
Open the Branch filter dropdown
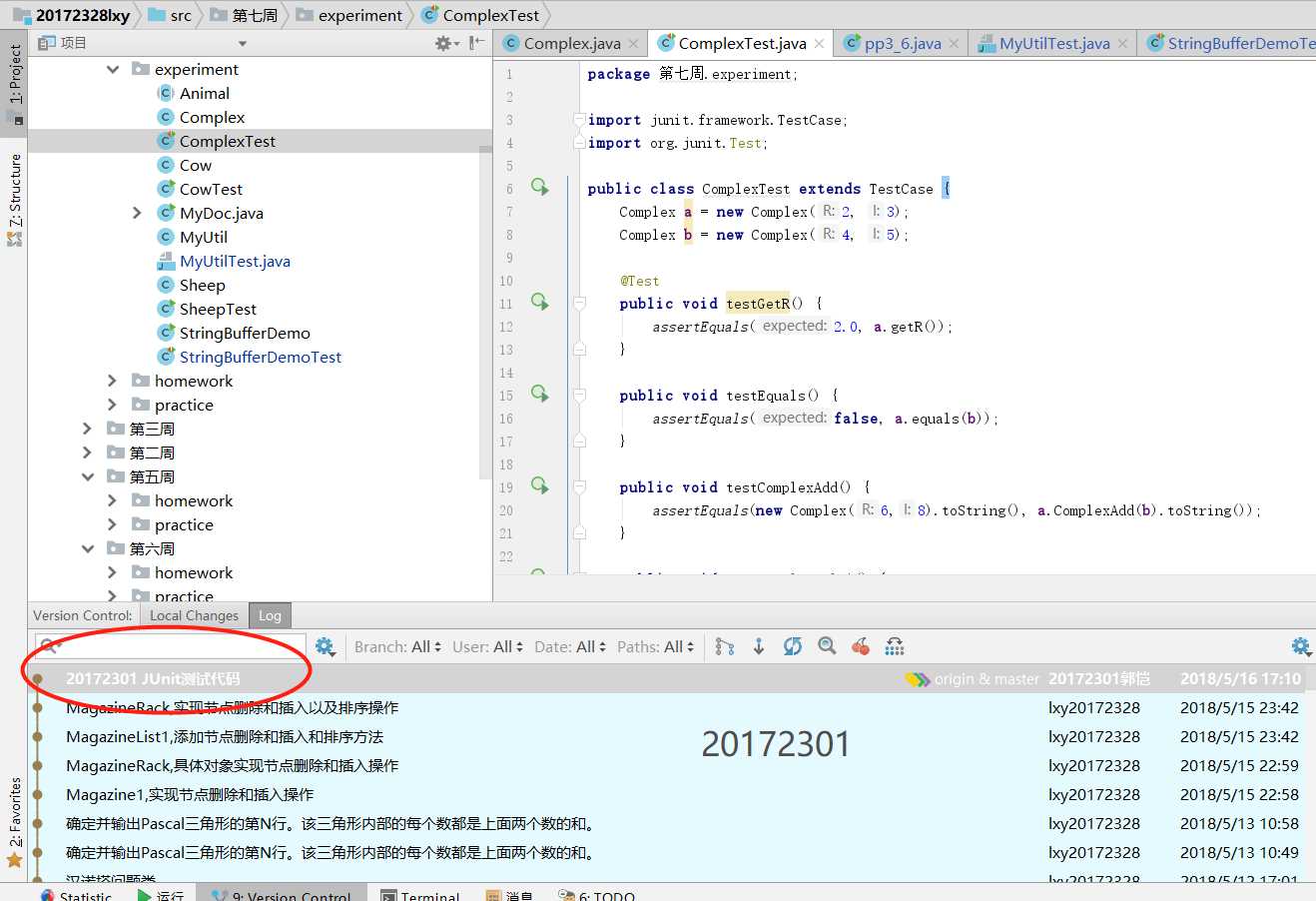click(x=397, y=646)
